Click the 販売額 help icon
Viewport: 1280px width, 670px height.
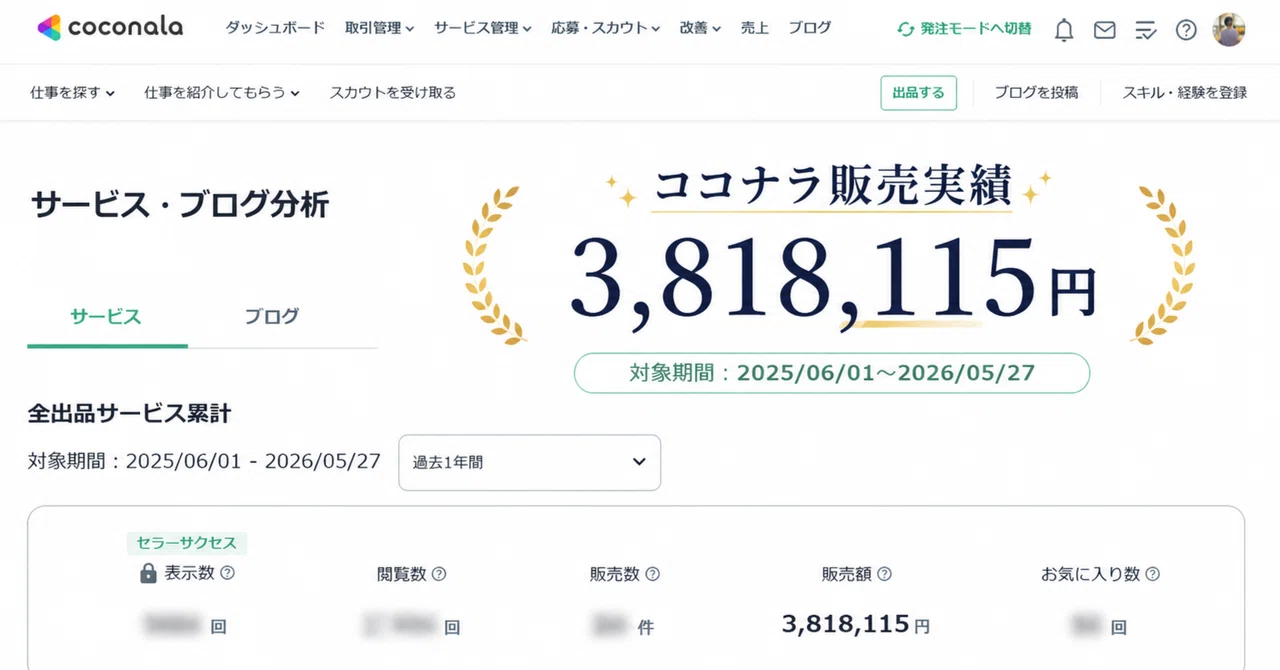(884, 574)
